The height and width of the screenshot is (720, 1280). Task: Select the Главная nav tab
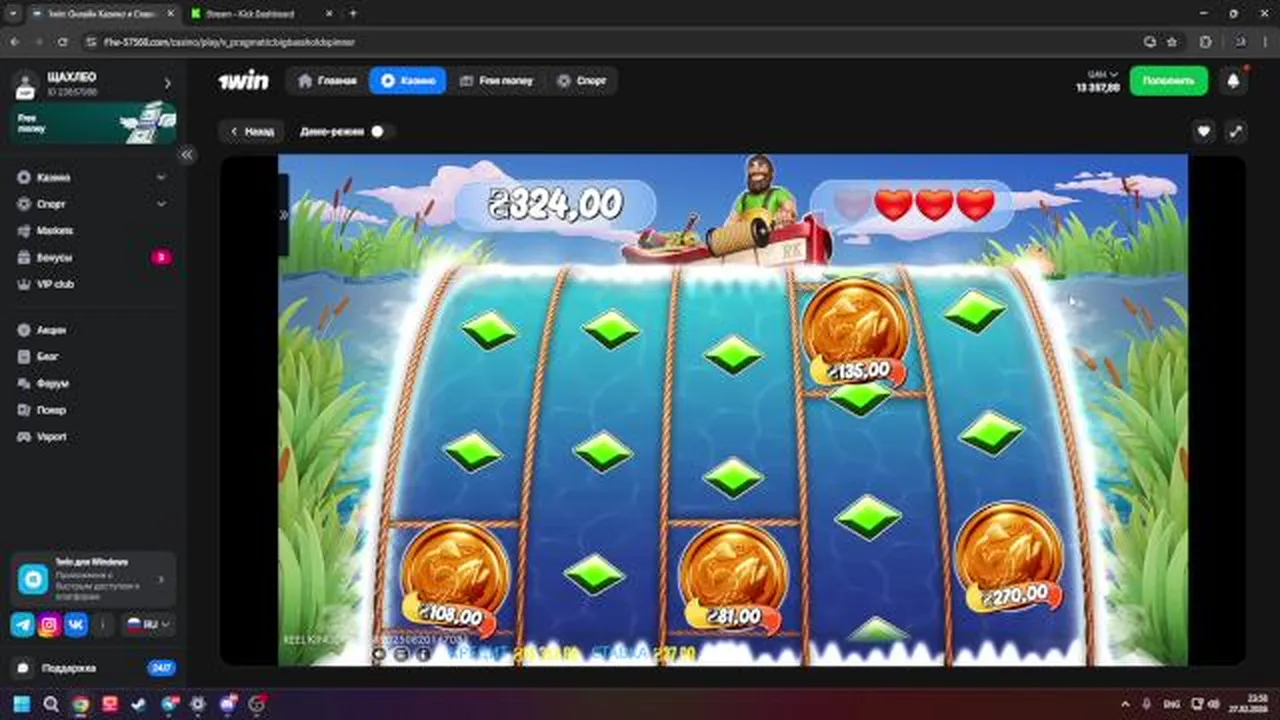coord(326,81)
